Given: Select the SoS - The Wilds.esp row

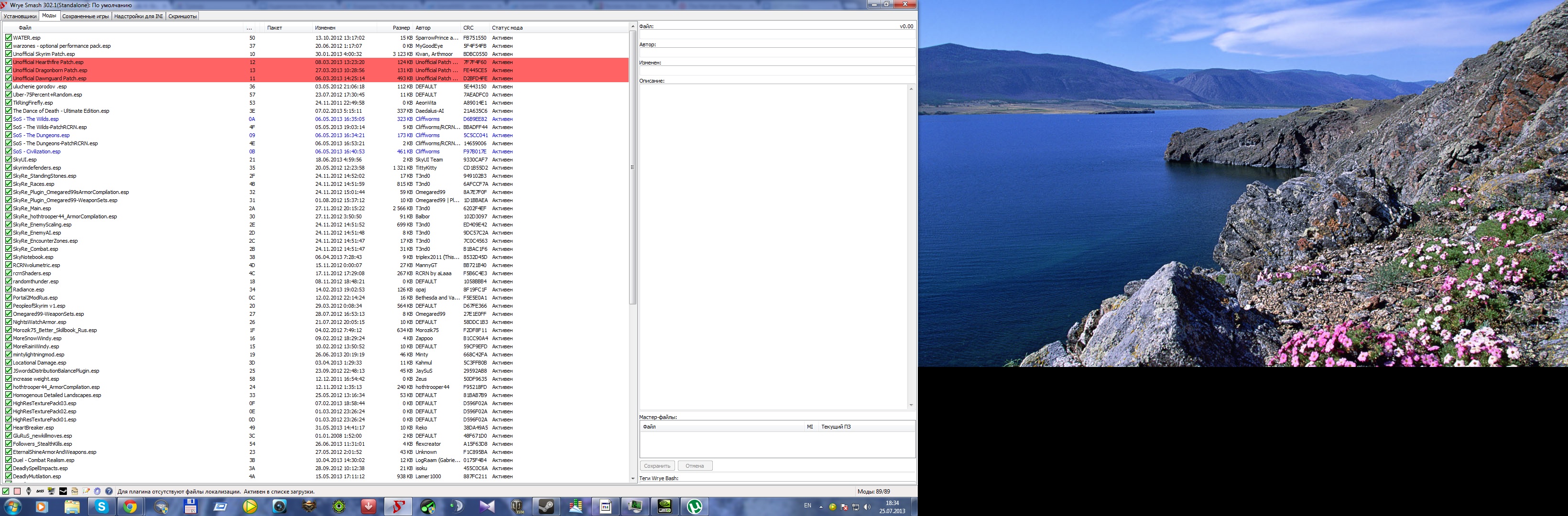Looking at the screenshot, I should point(316,118).
